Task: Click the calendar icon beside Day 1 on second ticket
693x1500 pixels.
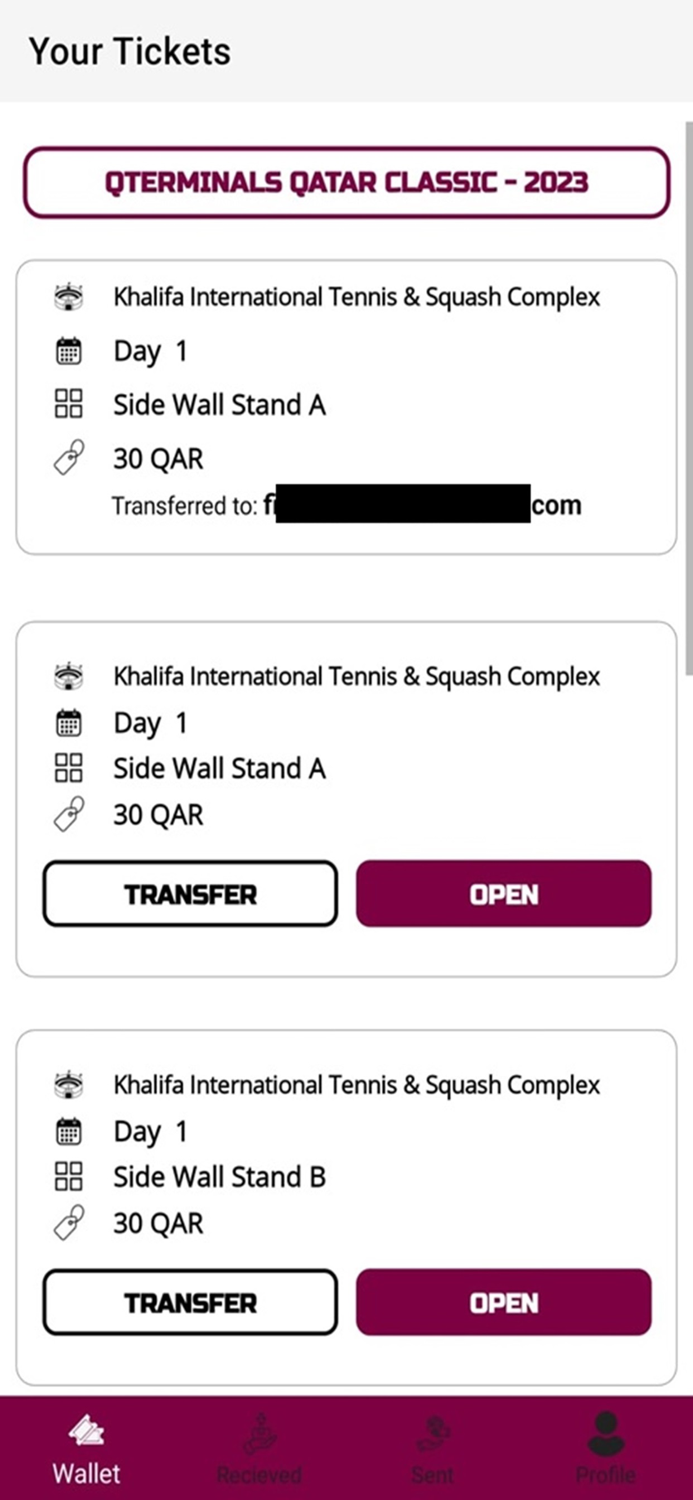Action: pyautogui.click(x=68, y=722)
